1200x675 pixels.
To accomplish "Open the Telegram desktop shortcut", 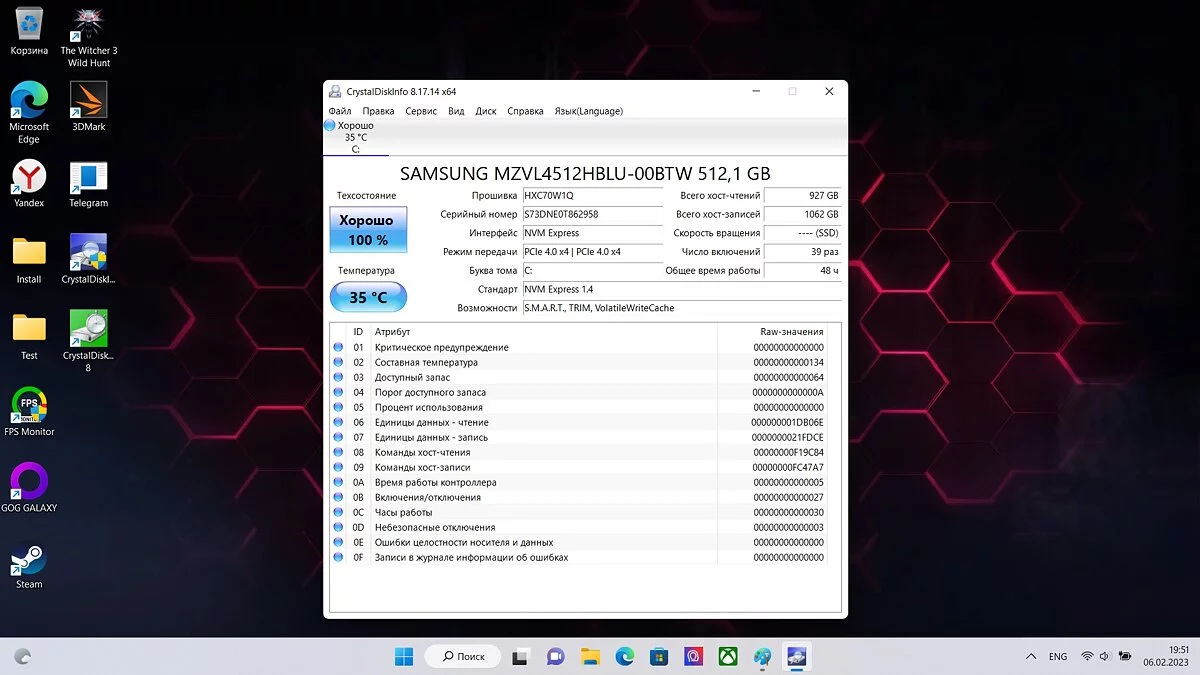I will tap(89, 183).
